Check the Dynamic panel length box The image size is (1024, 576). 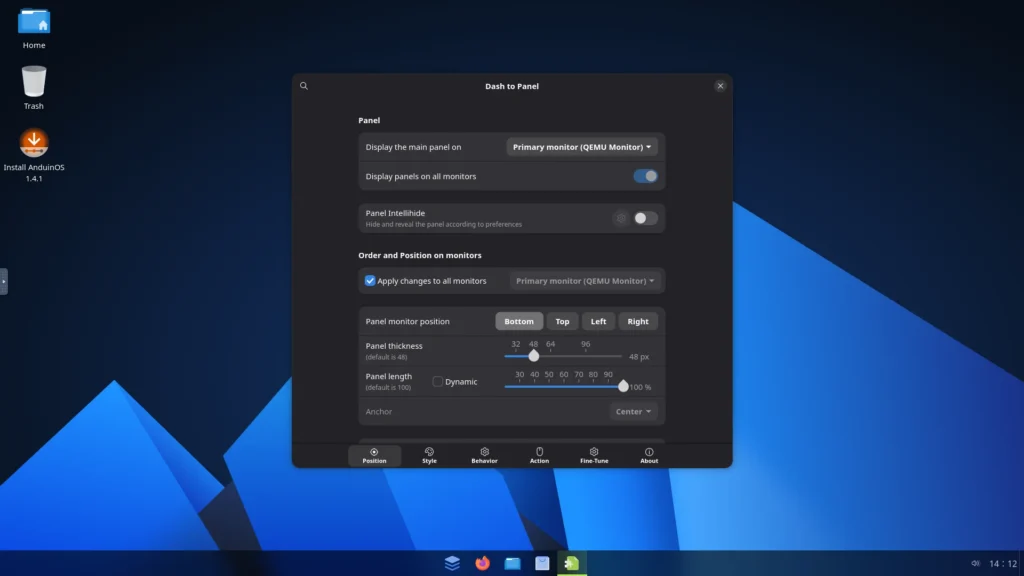tap(438, 381)
